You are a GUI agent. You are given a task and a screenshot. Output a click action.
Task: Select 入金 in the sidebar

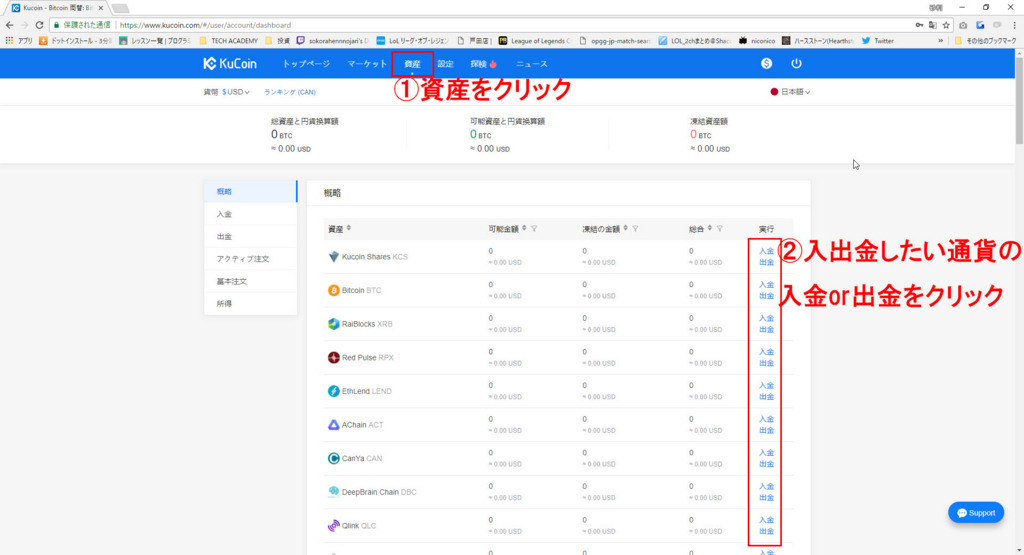(251, 214)
